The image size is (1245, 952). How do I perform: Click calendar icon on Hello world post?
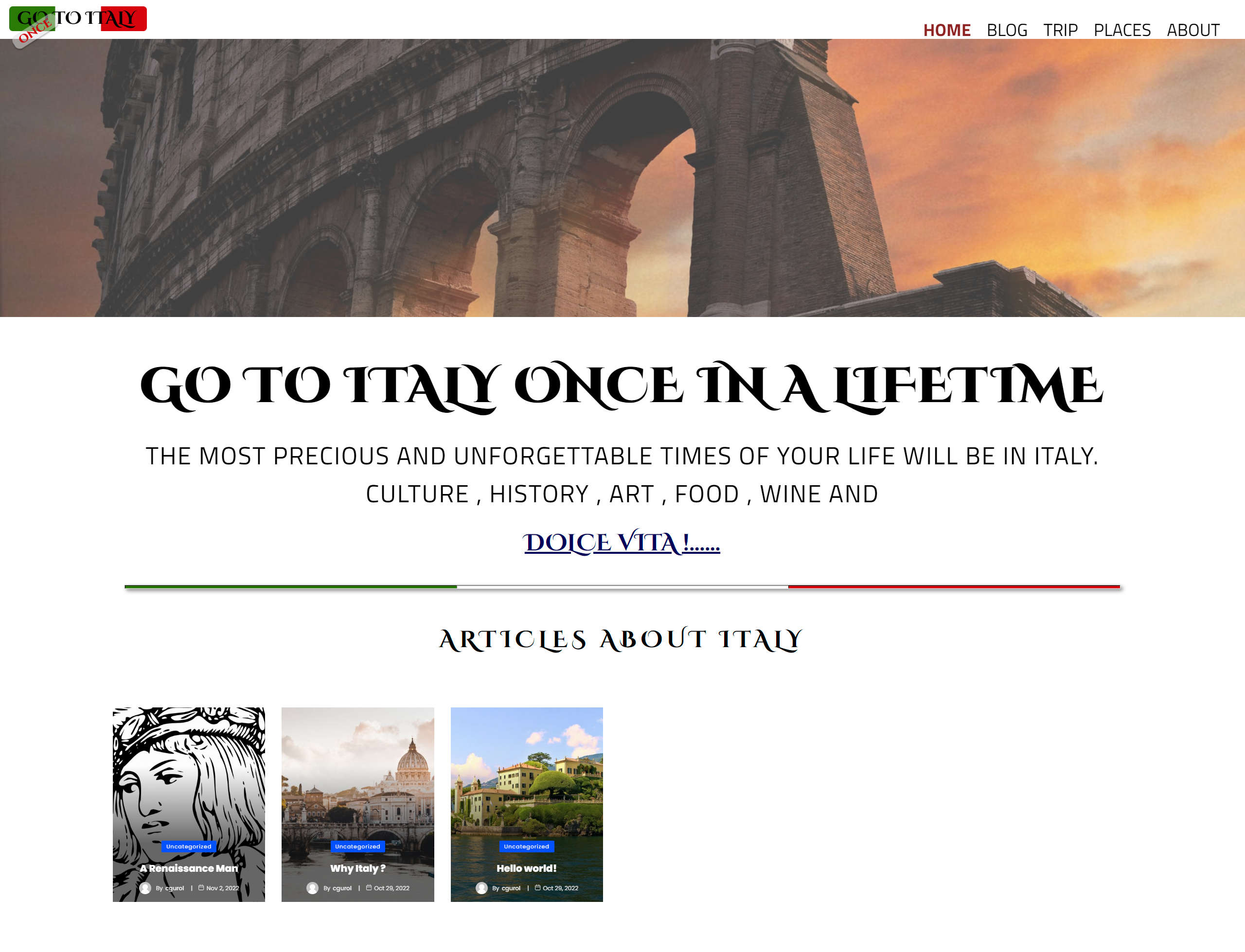(538, 887)
